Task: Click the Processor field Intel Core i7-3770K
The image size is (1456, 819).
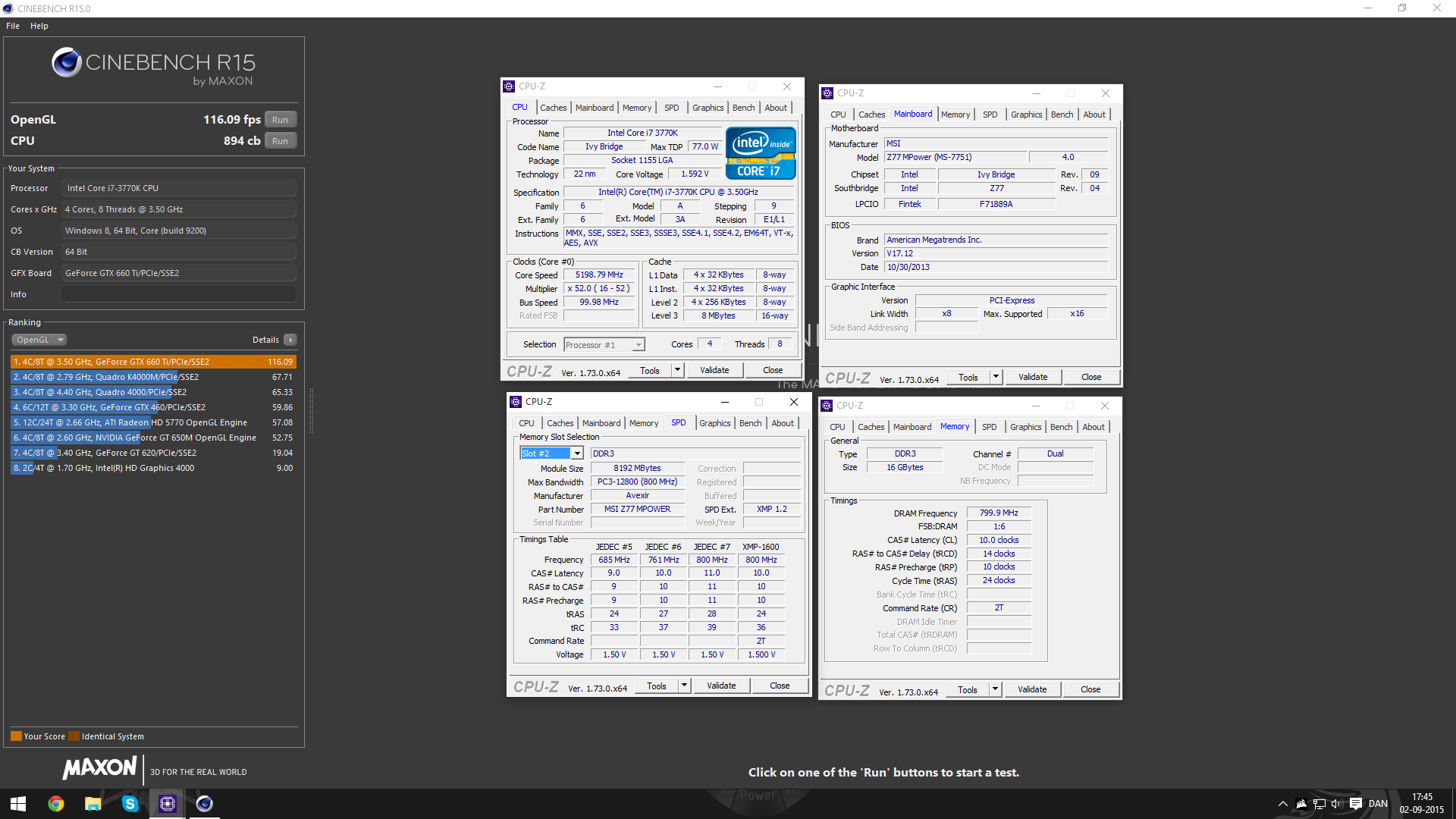Action: coord(179,188)
